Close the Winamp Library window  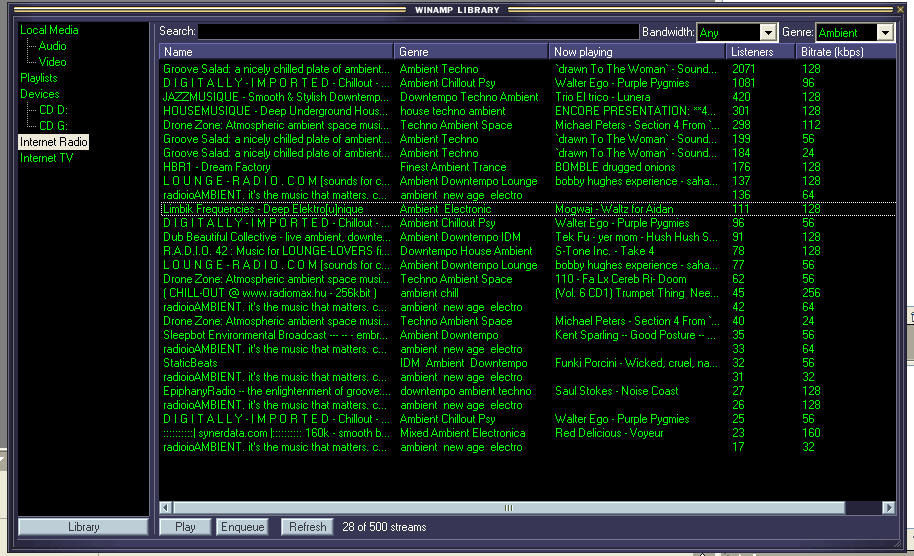(899, 9)
